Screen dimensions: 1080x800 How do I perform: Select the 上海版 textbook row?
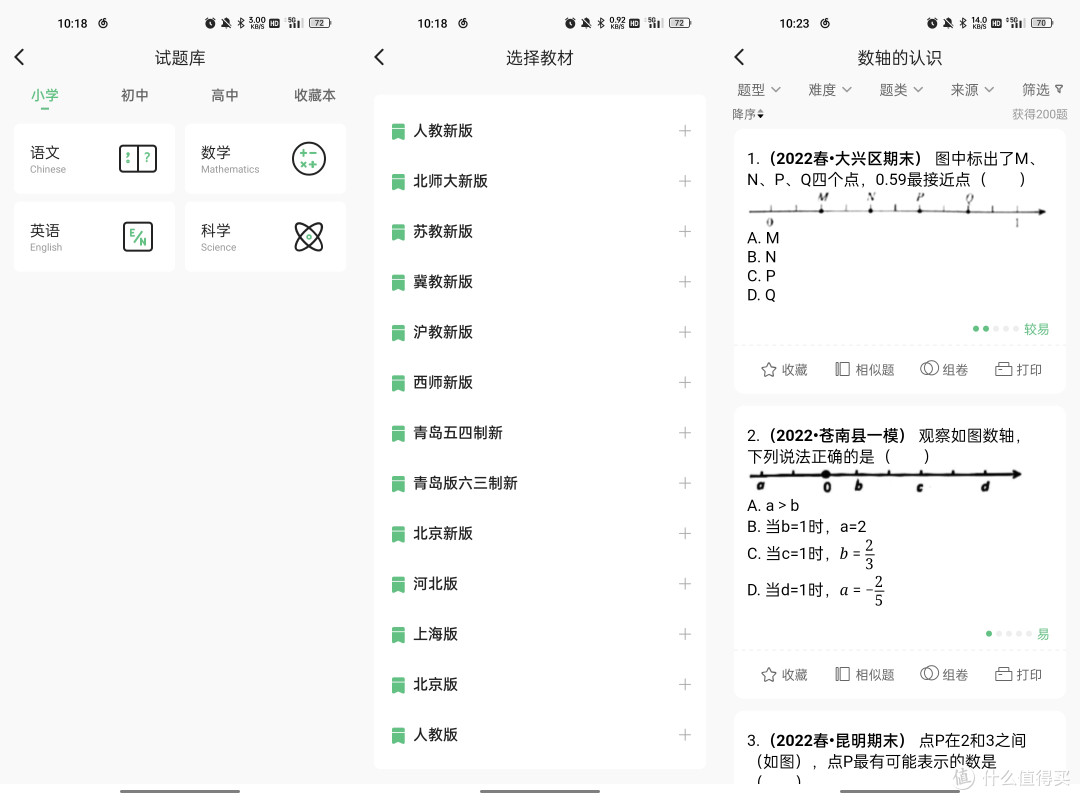click(x=540, y=634)
